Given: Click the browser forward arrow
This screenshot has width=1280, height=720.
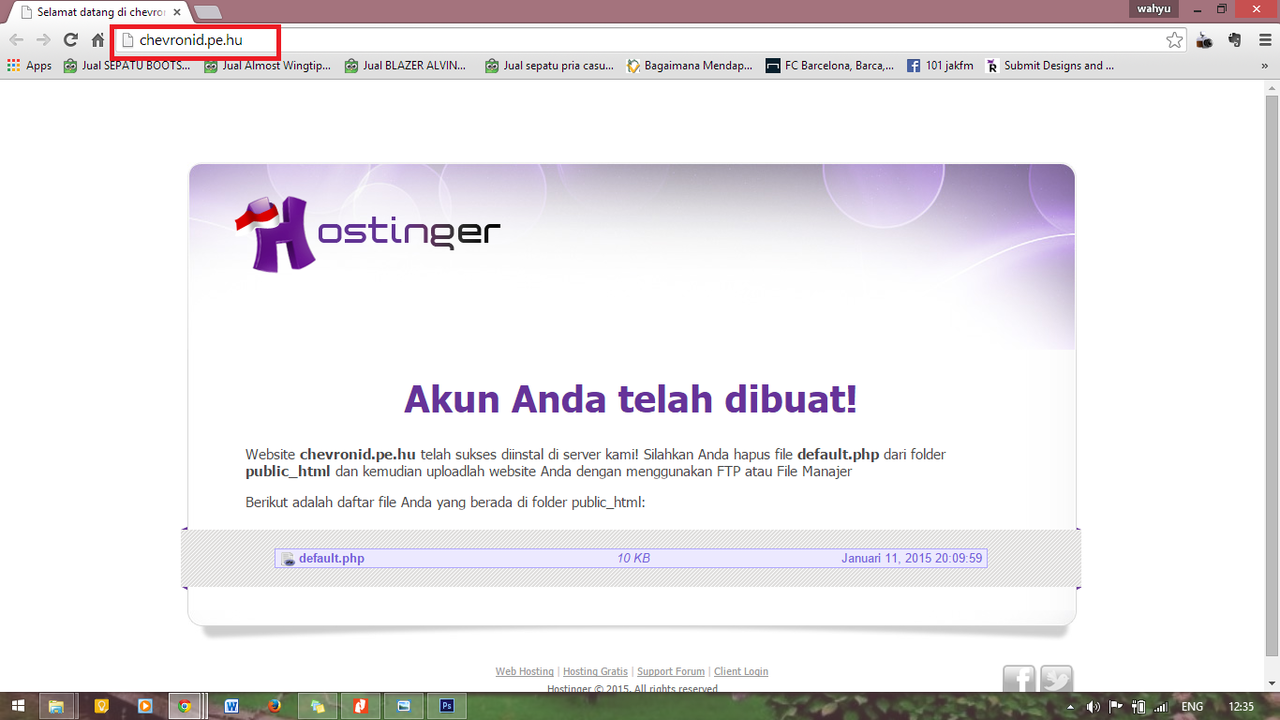Looking at the screenshot, I should pos(43,40).
